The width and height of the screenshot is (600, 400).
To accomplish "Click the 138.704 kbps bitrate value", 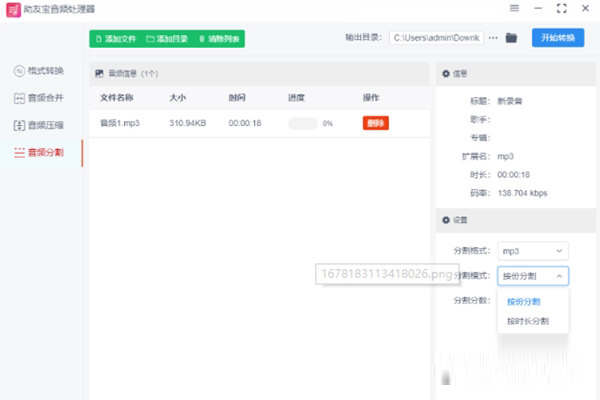I will pos(522,193).
